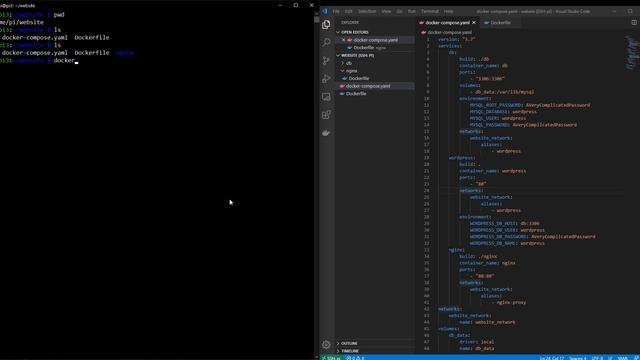Open the Extensions view
The image size is (640, 360).
click(326, 115)
